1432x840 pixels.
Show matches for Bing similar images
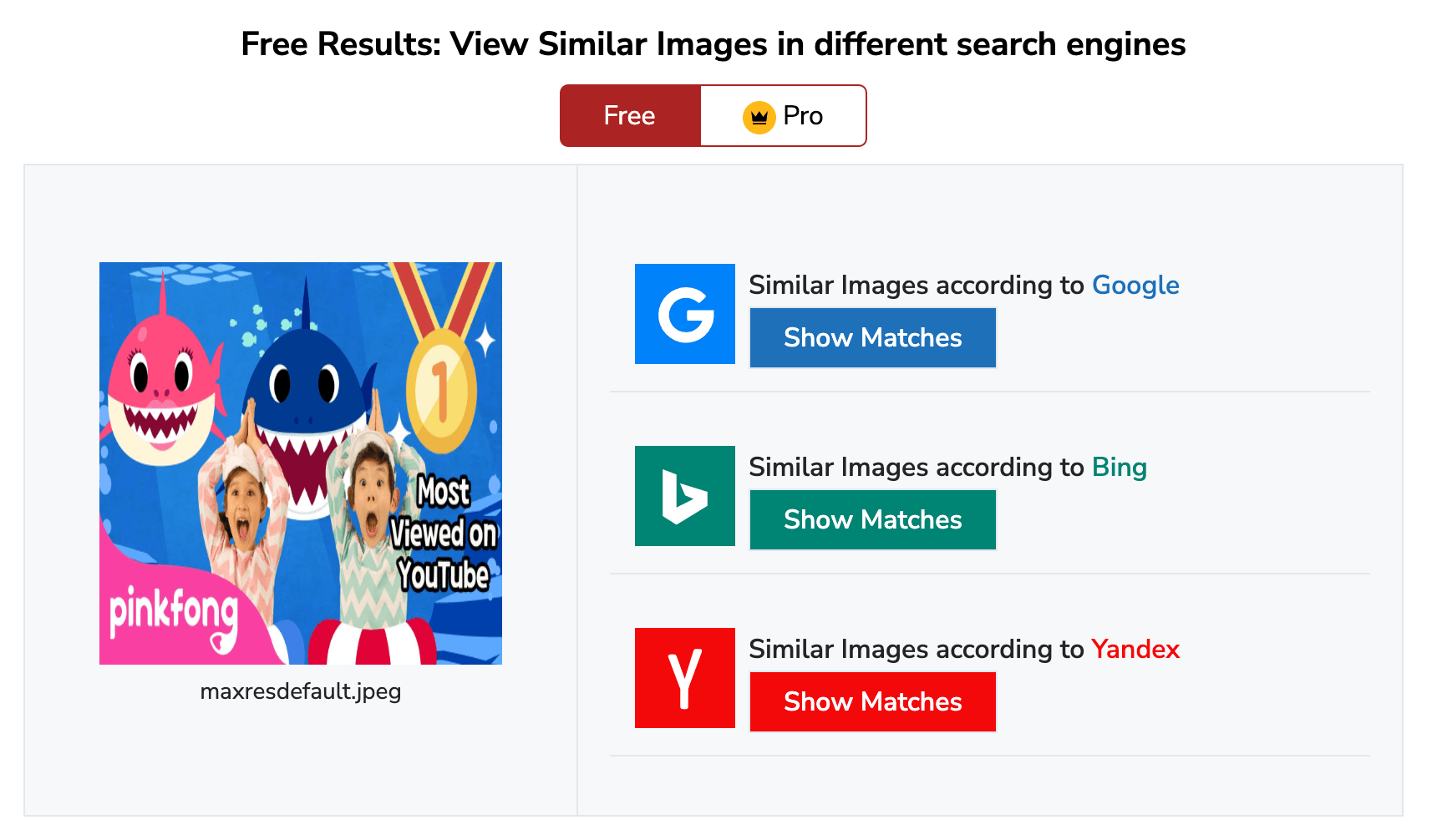pyautogui.click(x=872, y=519)
